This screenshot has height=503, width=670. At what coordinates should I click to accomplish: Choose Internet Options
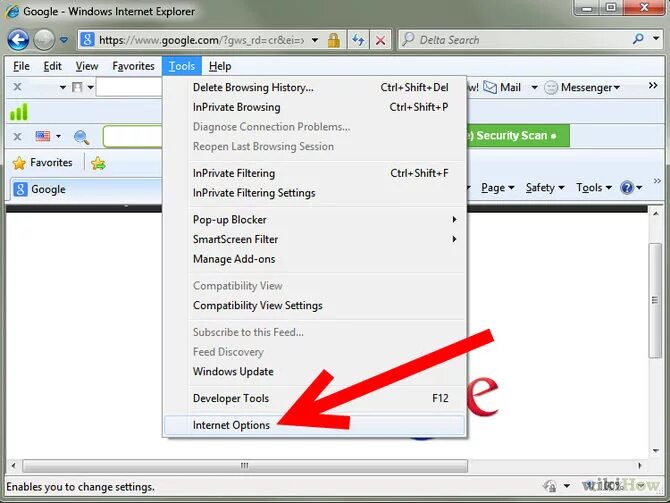(x=315, y=425)
